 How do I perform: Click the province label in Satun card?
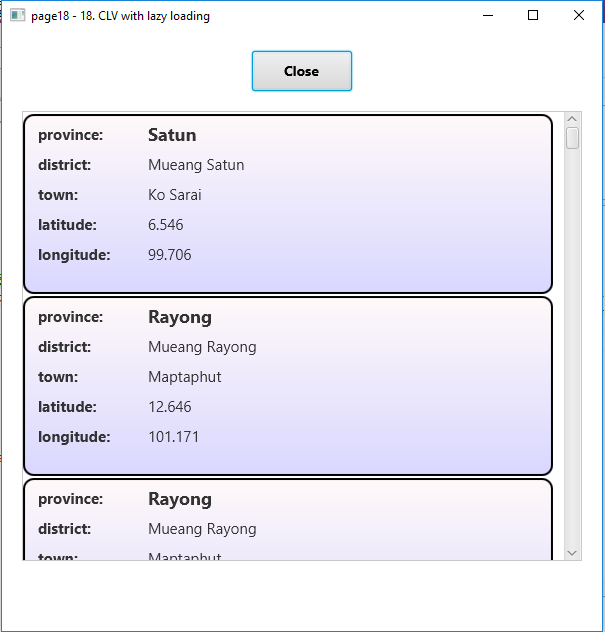71,135
